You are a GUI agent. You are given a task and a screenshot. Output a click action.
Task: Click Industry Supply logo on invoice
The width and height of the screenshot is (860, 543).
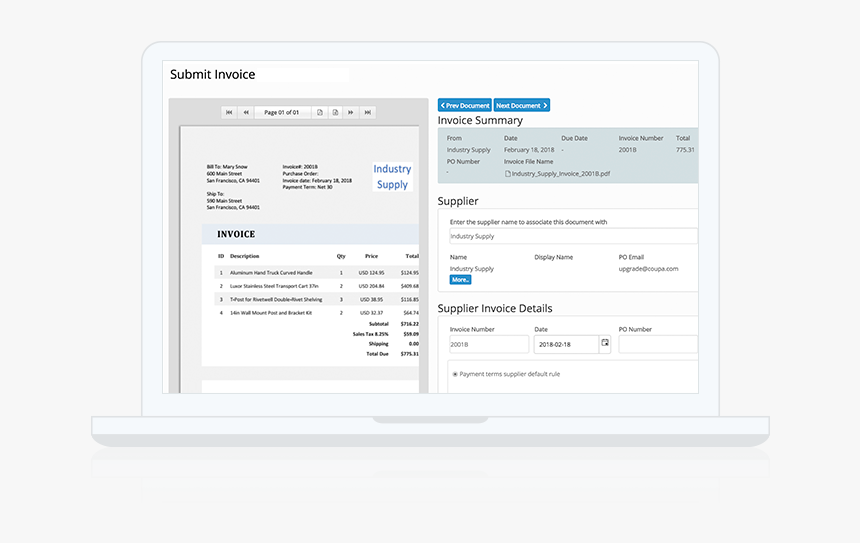point(392,177)
